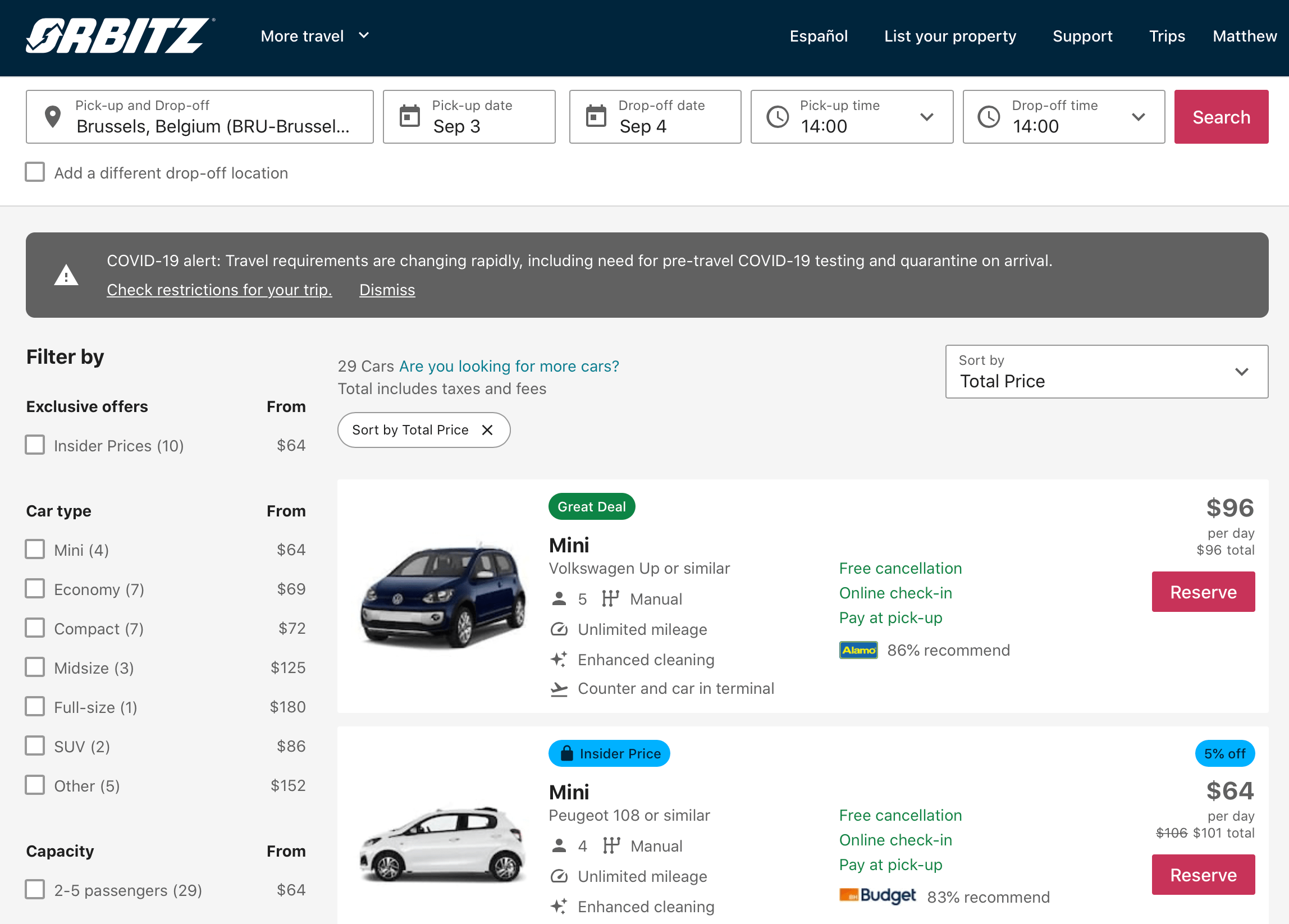Check the Add a different drop-off location box
This screenshot has height=924, width=1289.
[x=35, y=172]
